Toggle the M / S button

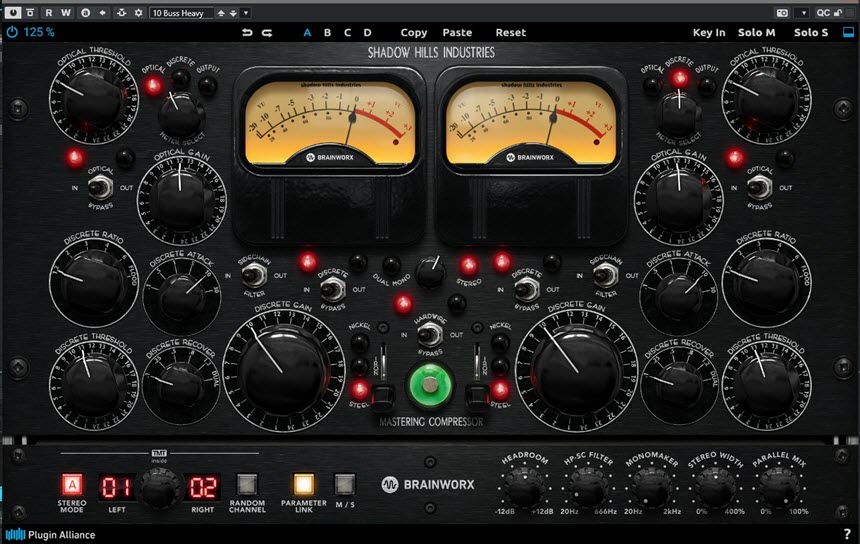345,485
